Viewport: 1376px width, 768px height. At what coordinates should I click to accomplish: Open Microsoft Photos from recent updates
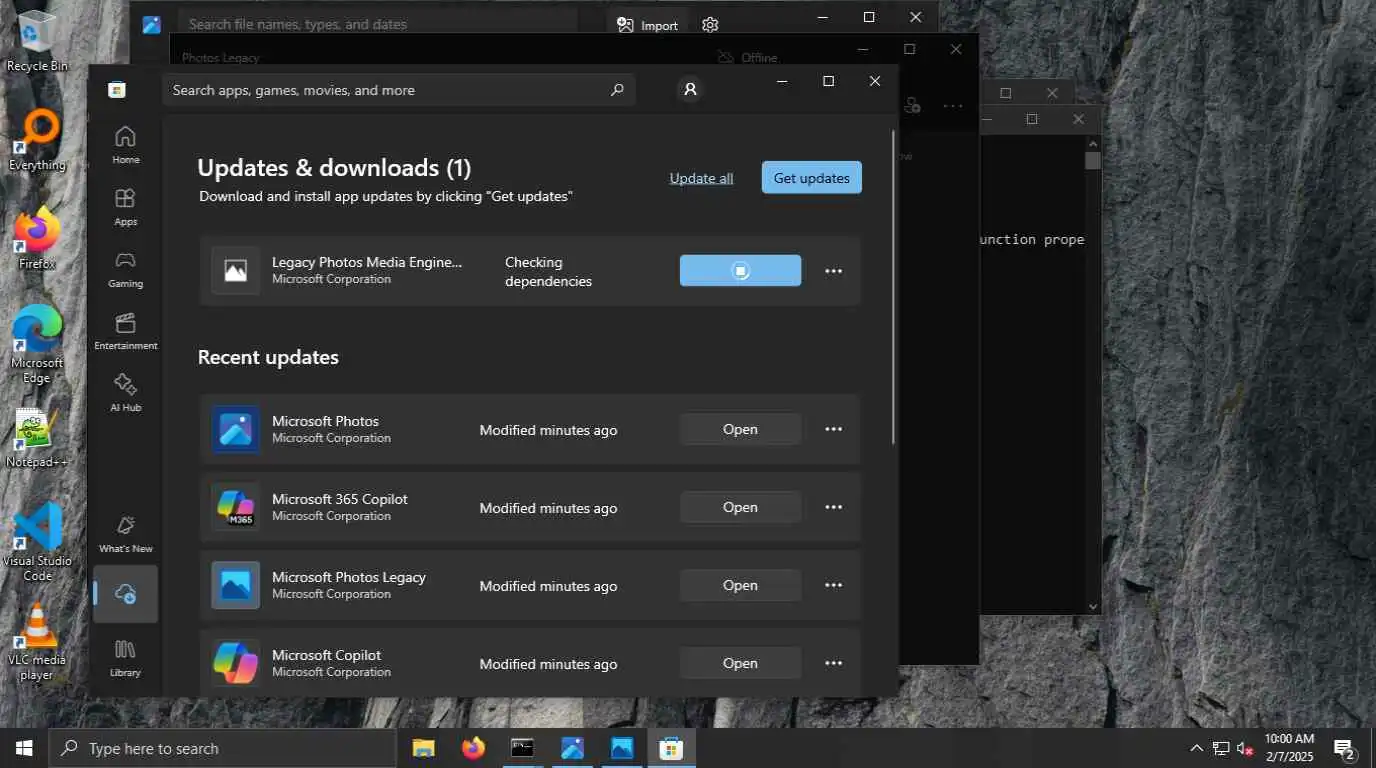pyautogui.click(x=740, y=429)
